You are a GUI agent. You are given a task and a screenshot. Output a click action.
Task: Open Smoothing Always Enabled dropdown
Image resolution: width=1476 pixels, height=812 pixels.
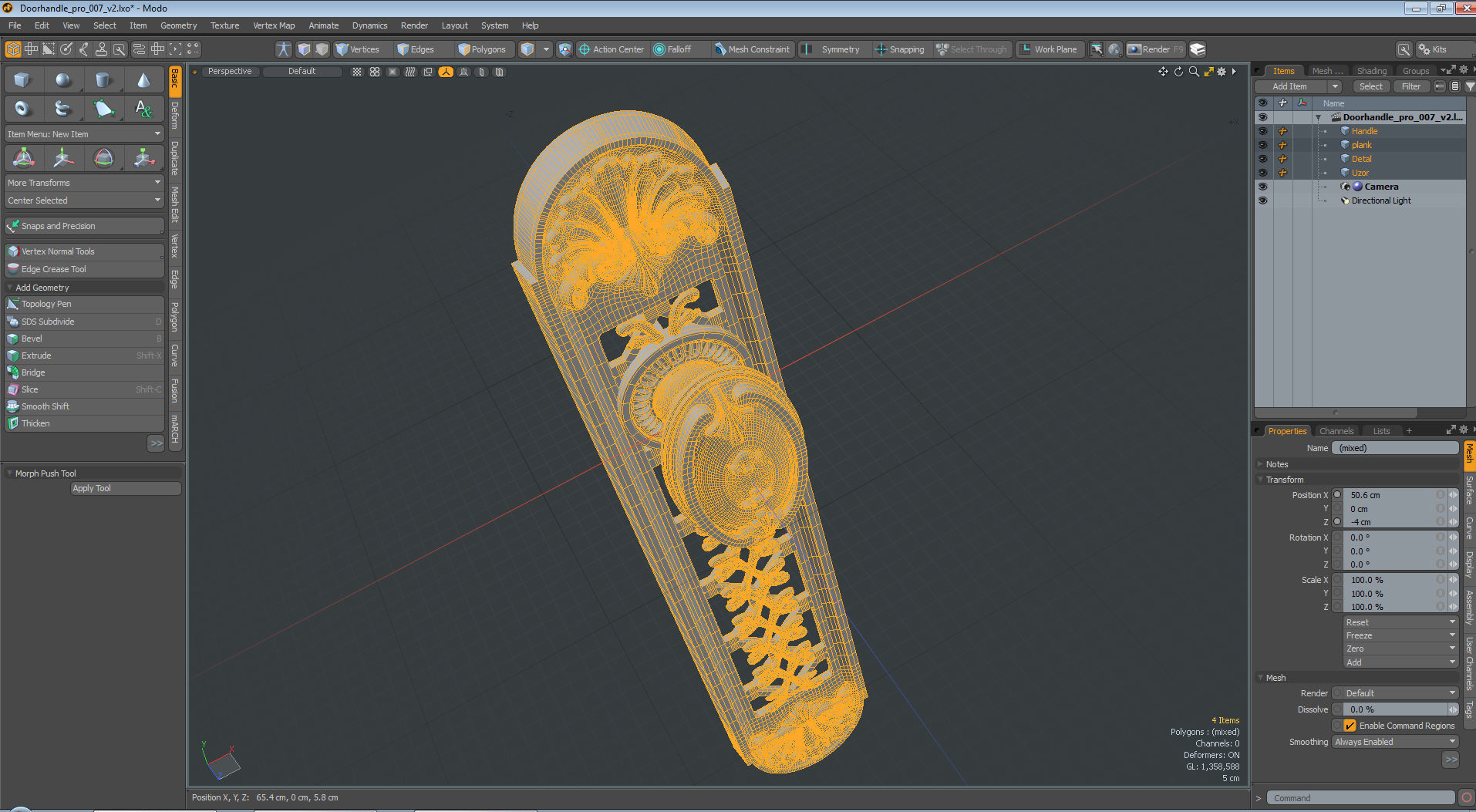1395,742
